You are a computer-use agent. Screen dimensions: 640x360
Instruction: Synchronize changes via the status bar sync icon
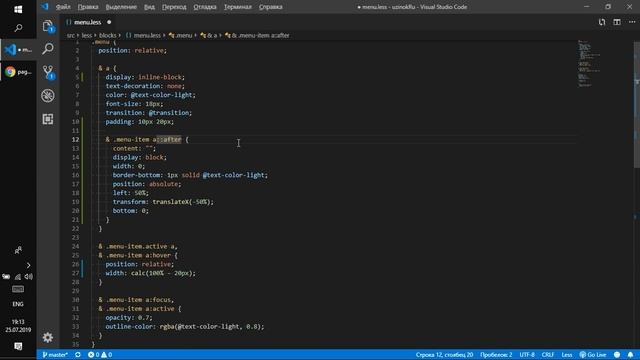pyautogui.click(x=78, y=355)
